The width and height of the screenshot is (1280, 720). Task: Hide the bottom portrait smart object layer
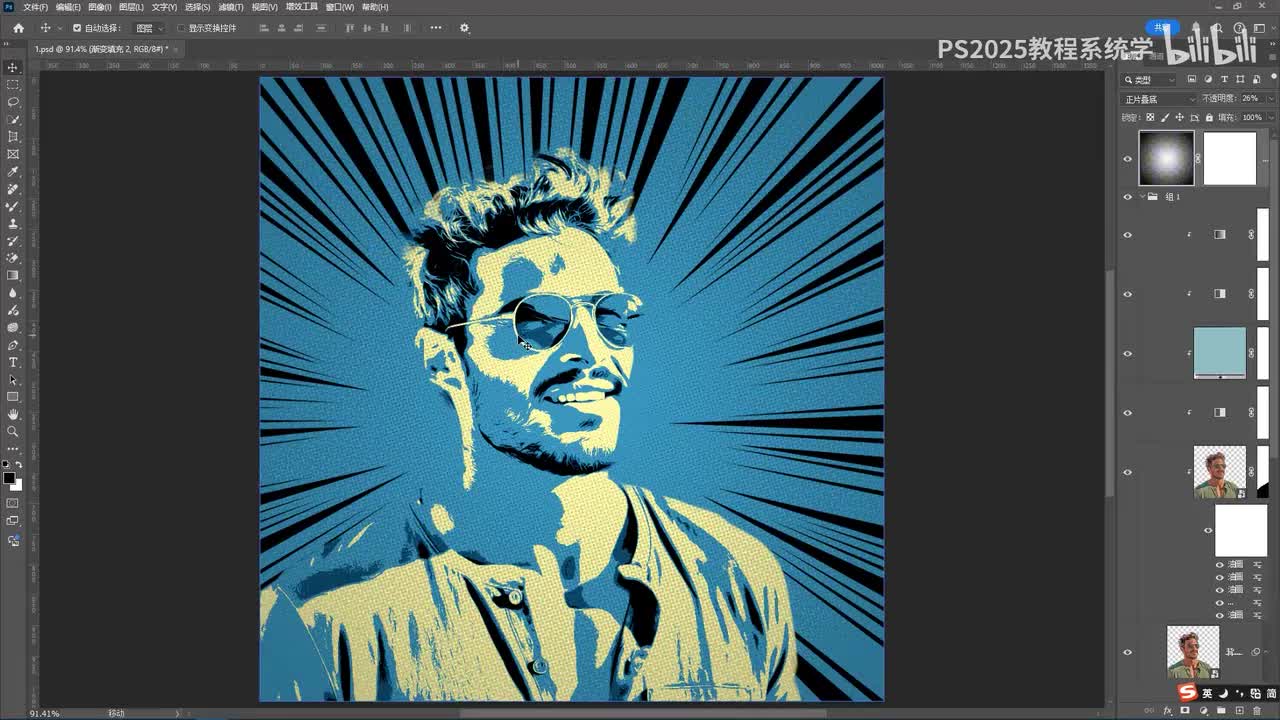tap(1128, 652)
